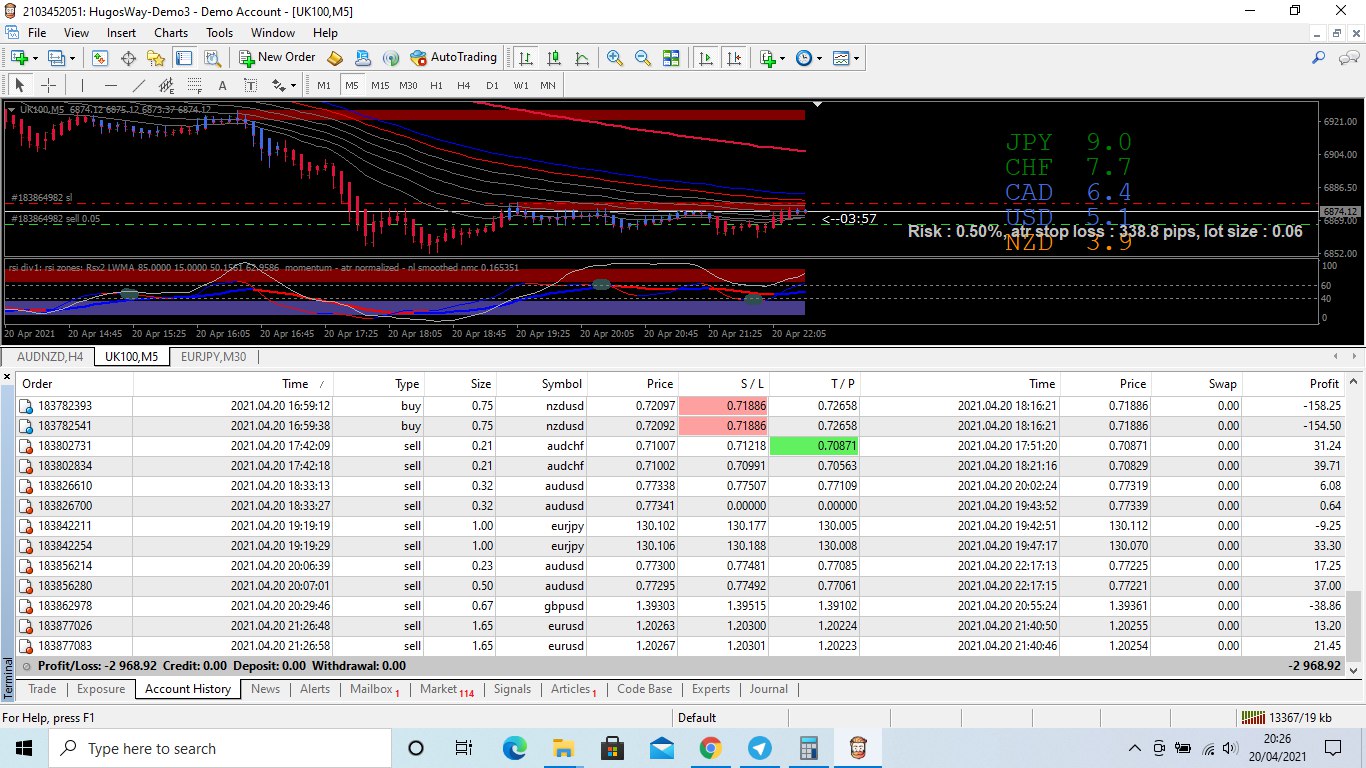Toggle AutoTrading on or off

pyautogui.click(x=453, y=58)
